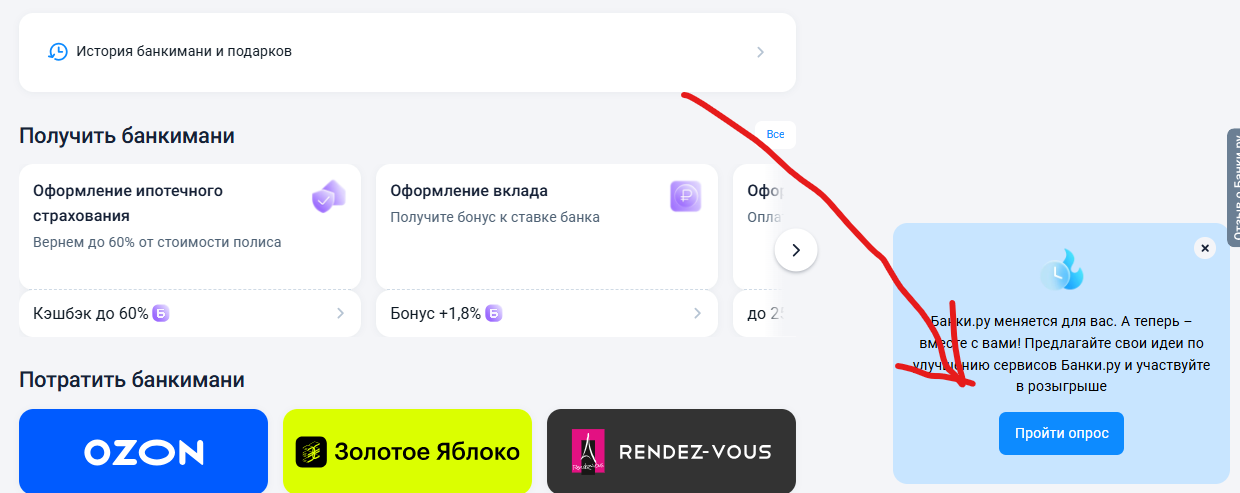Expand the Кэшбэк до 60% row chevron

(x=340, y=314)
